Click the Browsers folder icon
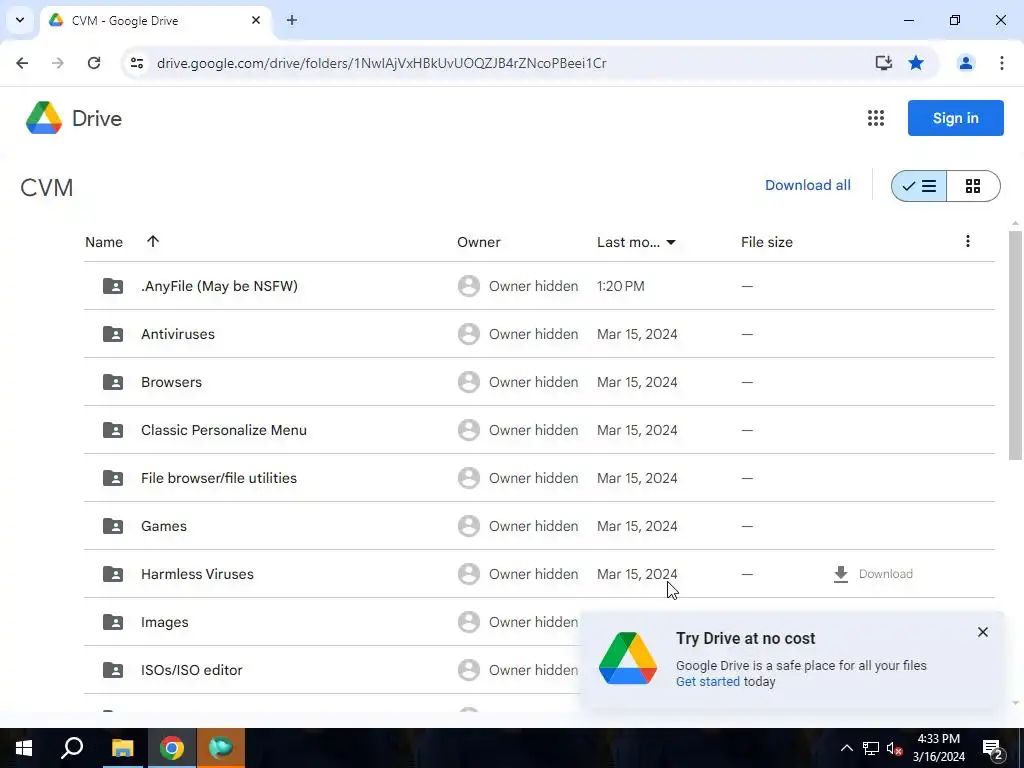 [113, 382]
